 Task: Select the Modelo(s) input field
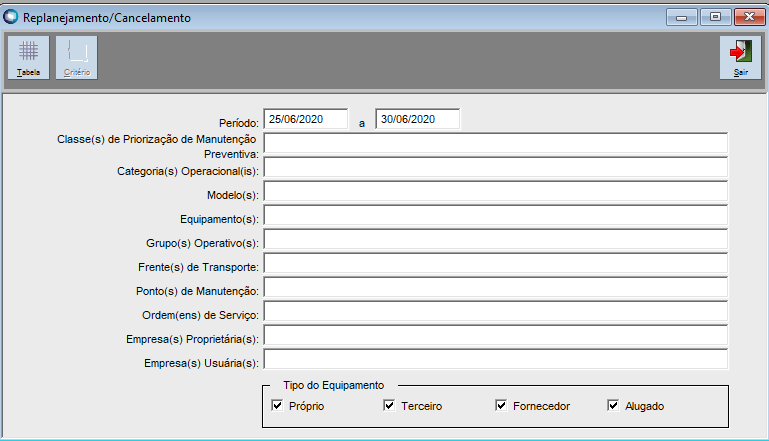coord(495,192)
